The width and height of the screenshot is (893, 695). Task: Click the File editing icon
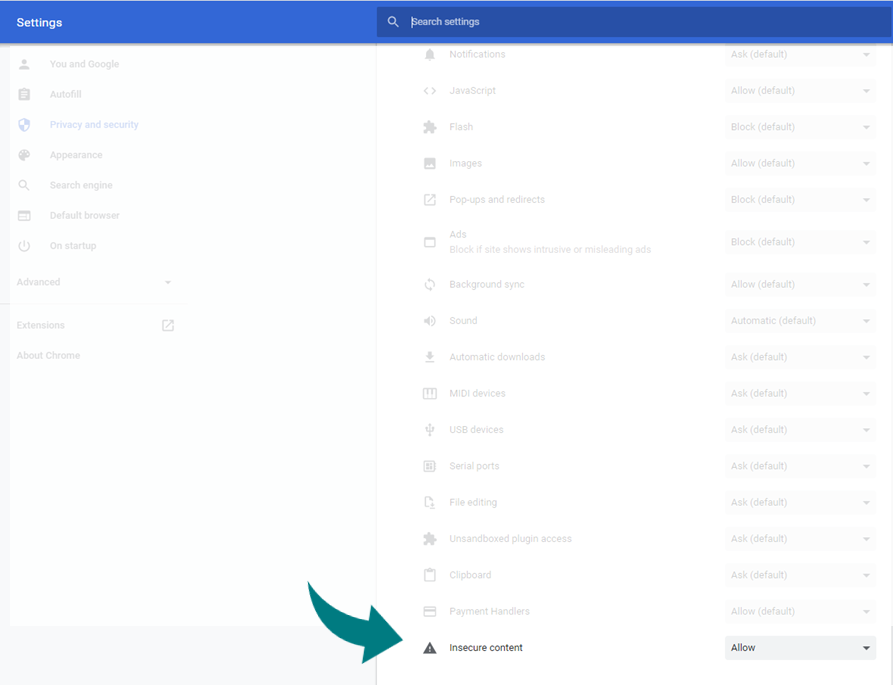(x=430, y=502)
